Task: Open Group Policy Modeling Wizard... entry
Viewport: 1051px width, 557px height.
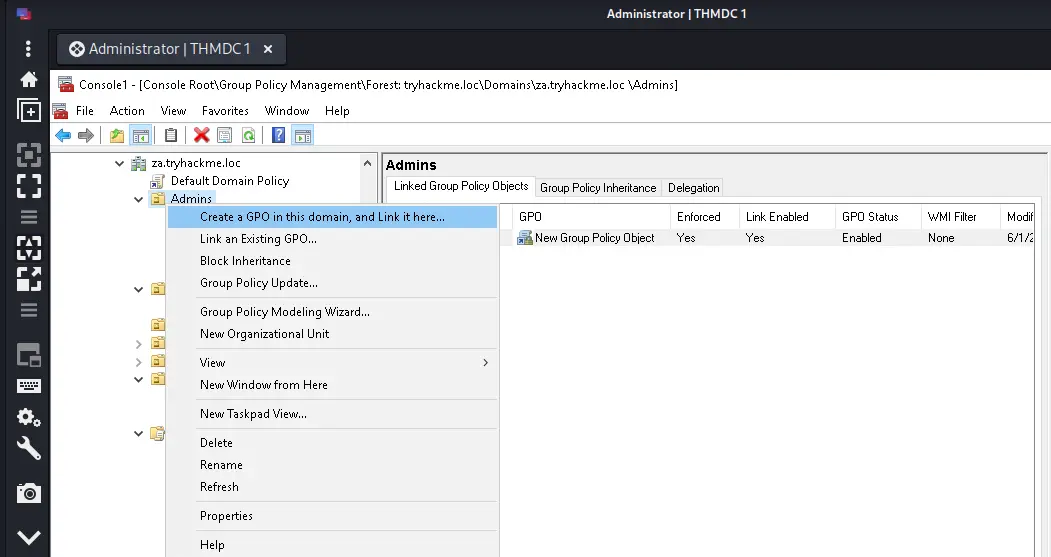Action: coord(332,312)
